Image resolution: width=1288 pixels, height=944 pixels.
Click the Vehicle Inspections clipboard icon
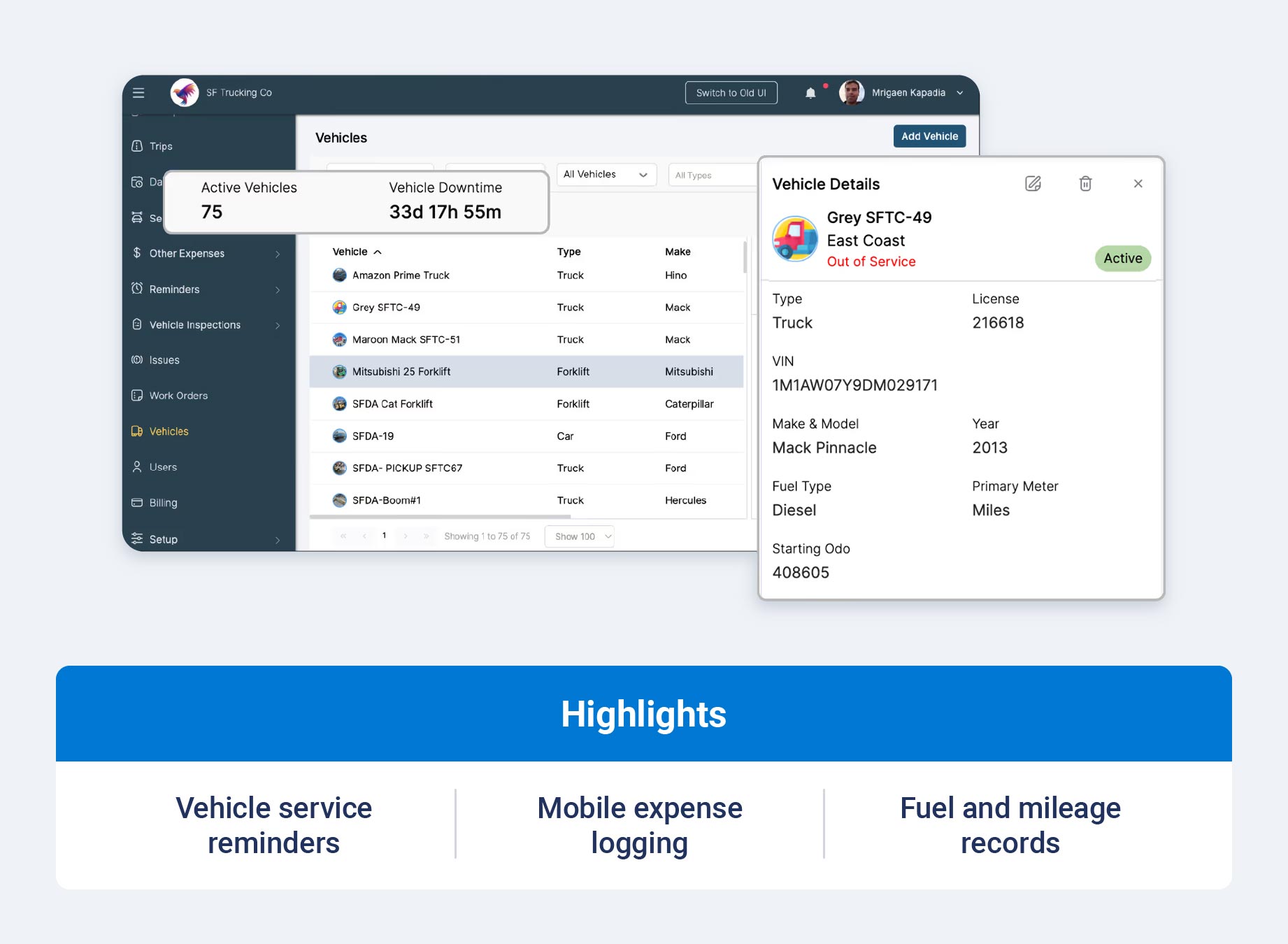137,324
